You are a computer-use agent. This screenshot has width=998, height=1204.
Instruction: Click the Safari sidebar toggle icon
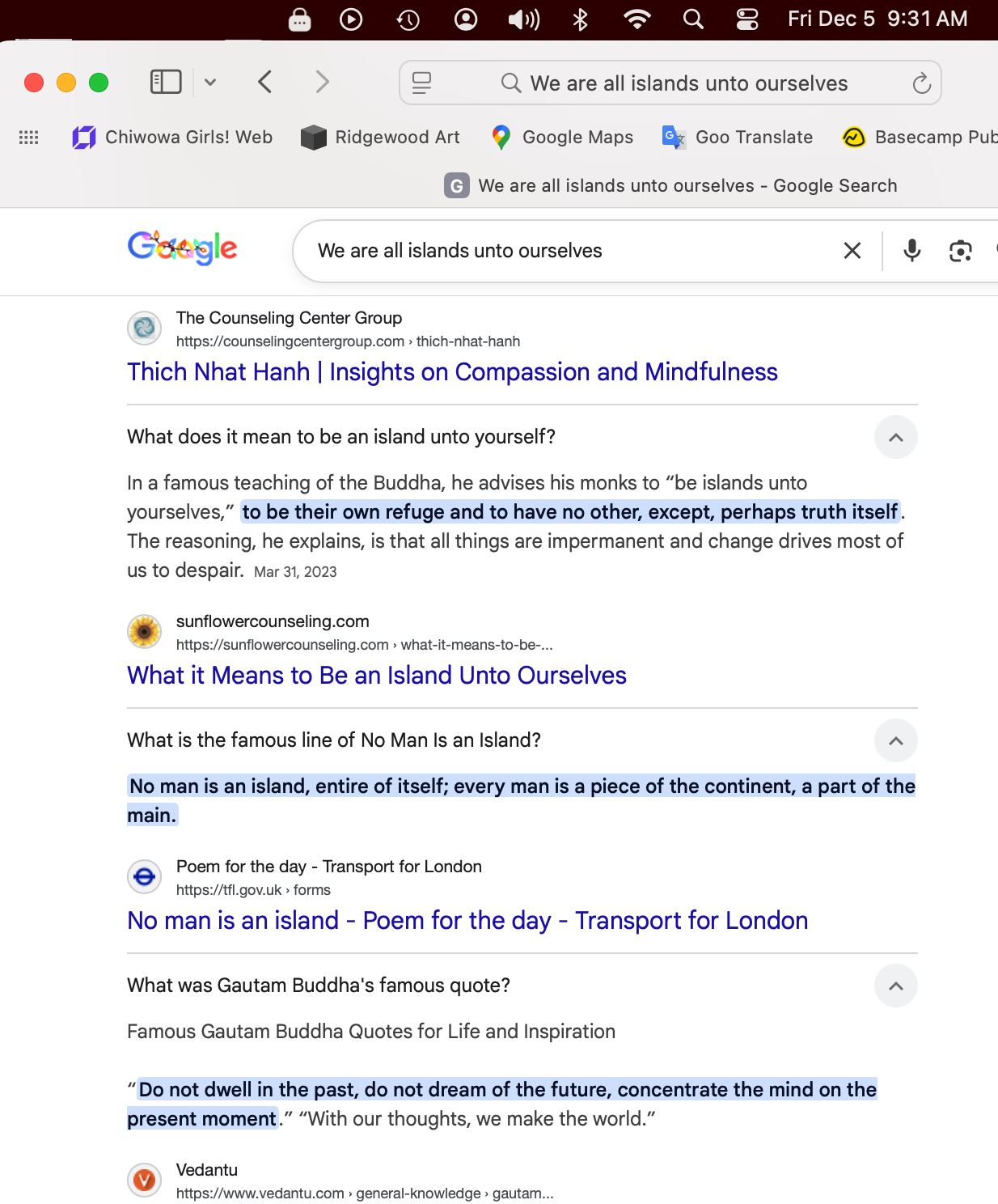click(x=166, y=82)
